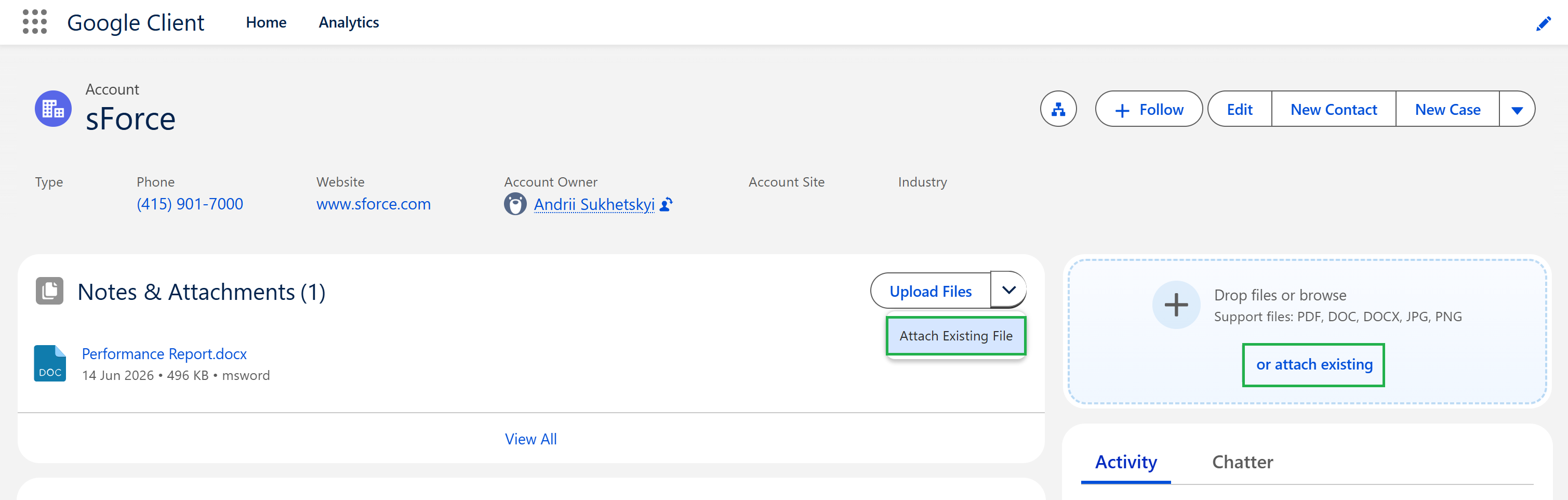The width and height of the screenshot is (1568, 500).
Task: Expand more account actions dropdown arrow
Action: (1517, 110)
